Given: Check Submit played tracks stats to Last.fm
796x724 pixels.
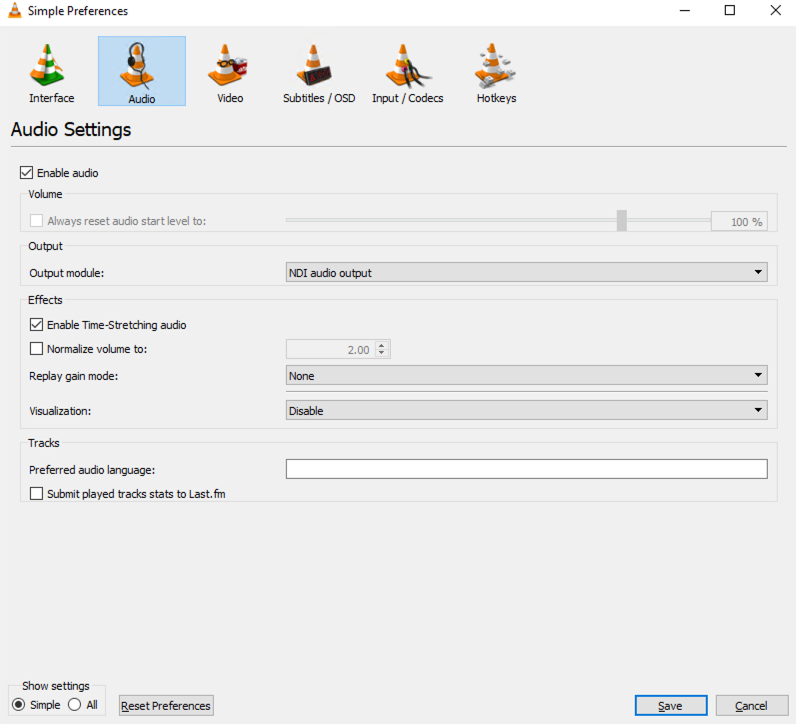Looking at the screenshot, I should [x=36, y=494].
